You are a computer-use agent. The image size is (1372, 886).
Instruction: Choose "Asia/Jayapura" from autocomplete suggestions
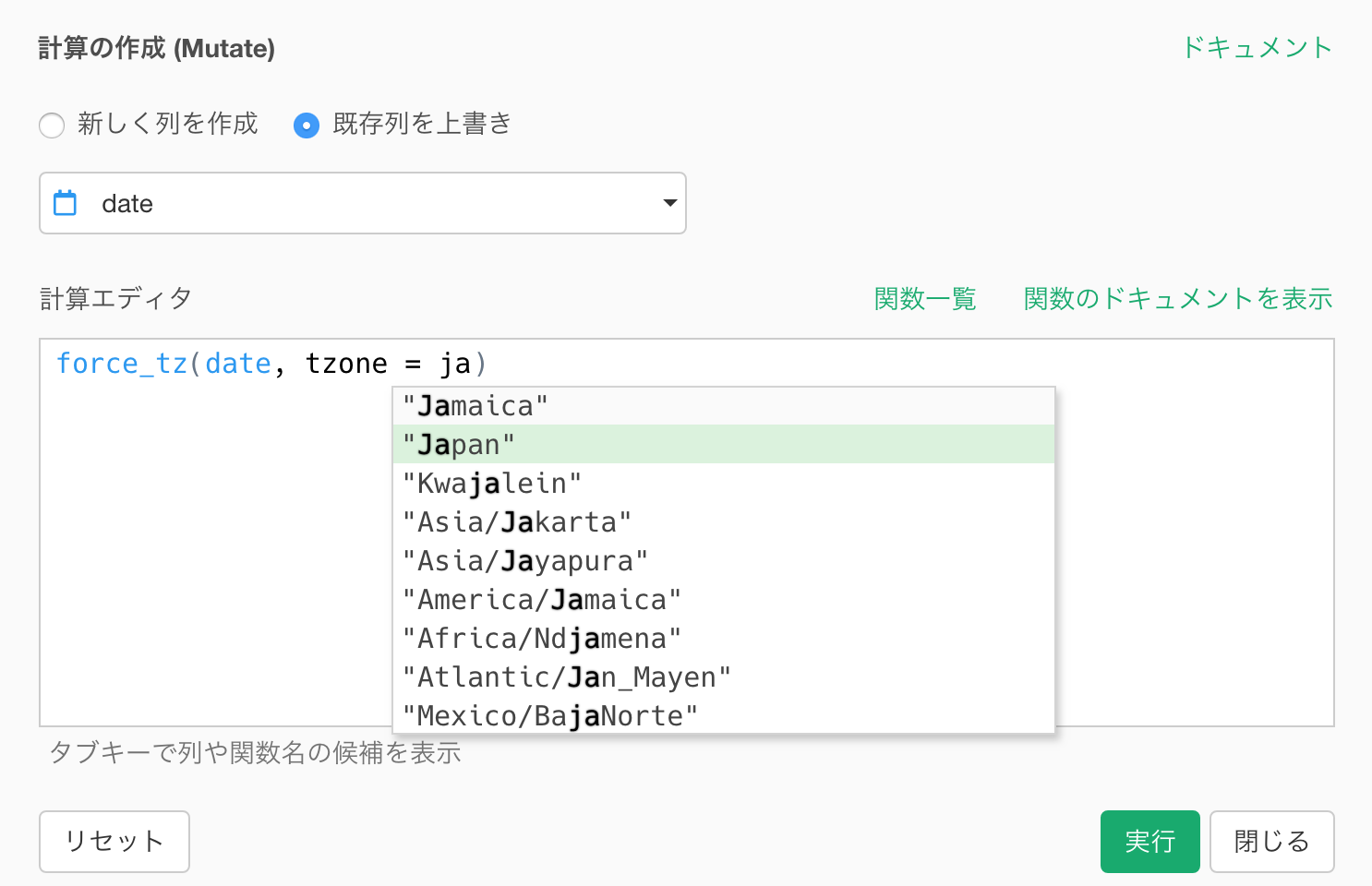[724, 560]
